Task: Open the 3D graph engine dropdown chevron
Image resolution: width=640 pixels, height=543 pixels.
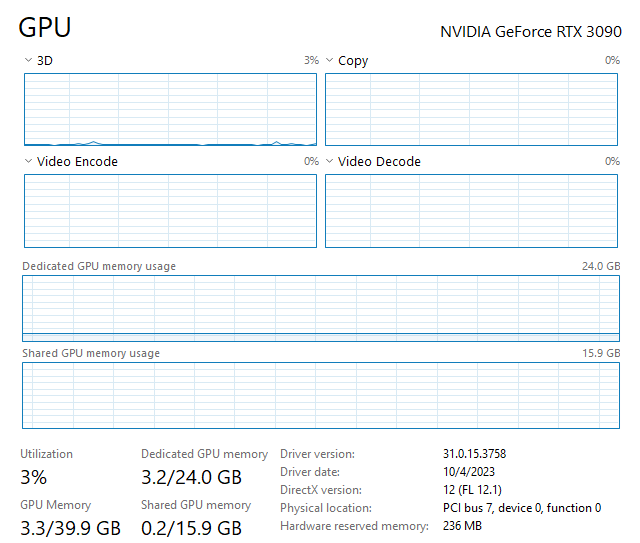Action: pyautogui.click(x=28, y=61)
